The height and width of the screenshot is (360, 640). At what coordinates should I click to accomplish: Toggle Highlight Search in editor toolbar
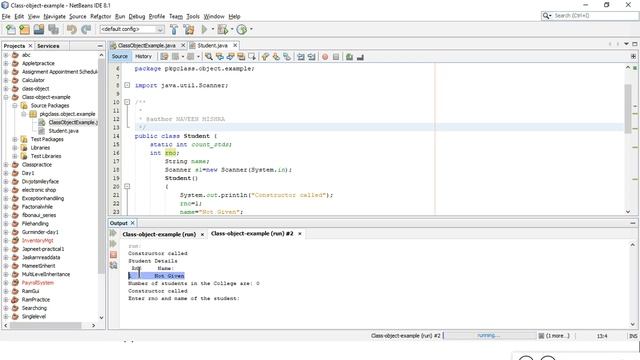[x=241, y=57]
